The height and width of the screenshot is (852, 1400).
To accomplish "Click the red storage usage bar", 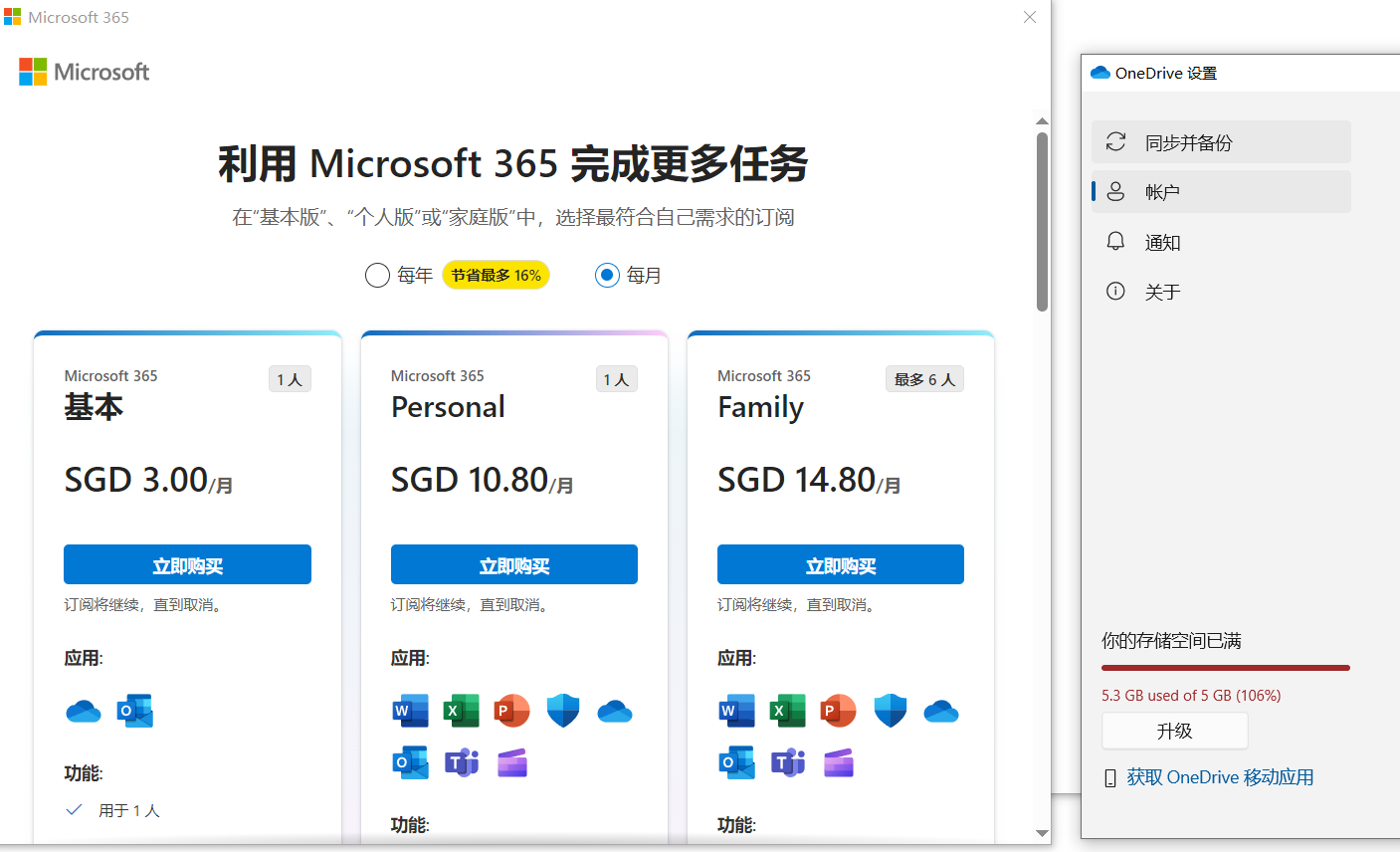I will pos(1226,668).
